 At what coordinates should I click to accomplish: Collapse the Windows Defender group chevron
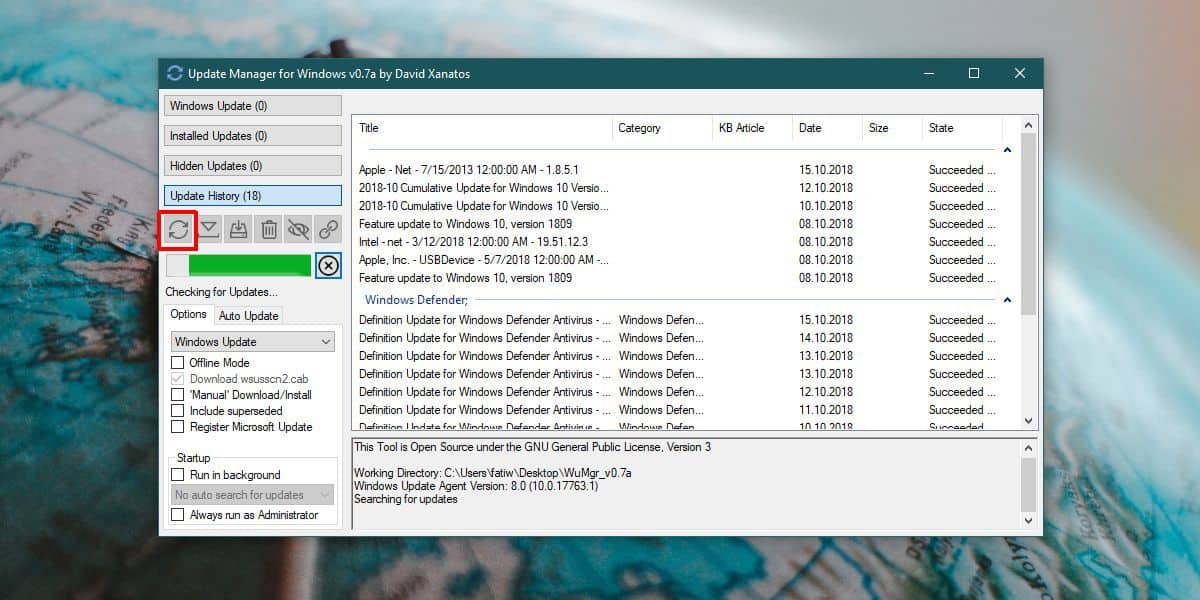(1007, 300)
